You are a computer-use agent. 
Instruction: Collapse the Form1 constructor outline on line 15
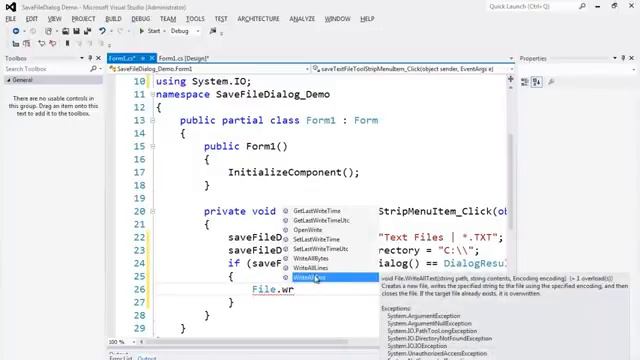pyautogui.click(x=153, y=146)
